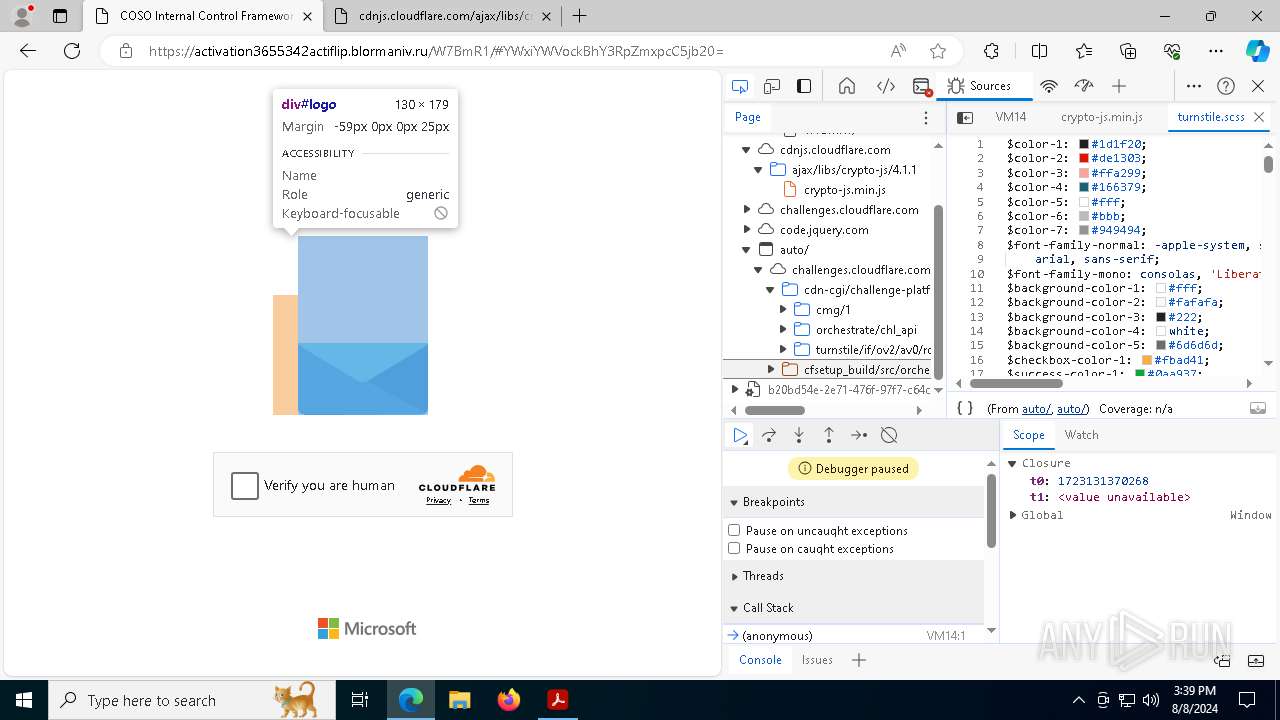Select the Scope pane tab

pyautogui.click(x=1028, y=435)
